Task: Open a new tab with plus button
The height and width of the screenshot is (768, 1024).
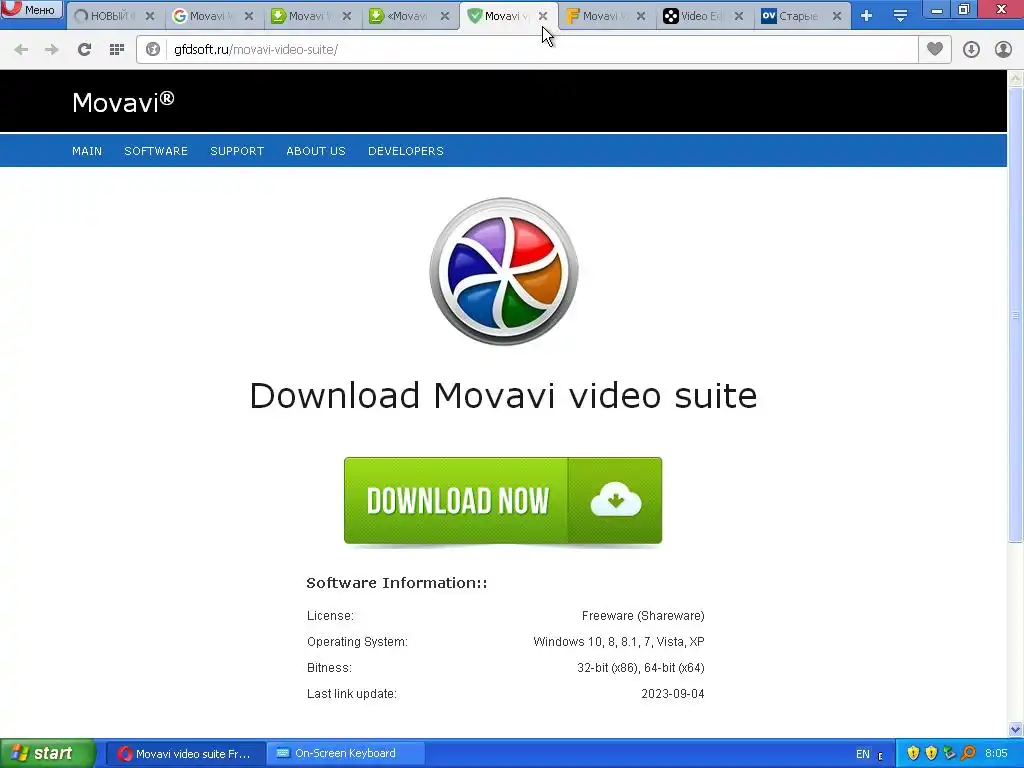Action: point(866,16)
